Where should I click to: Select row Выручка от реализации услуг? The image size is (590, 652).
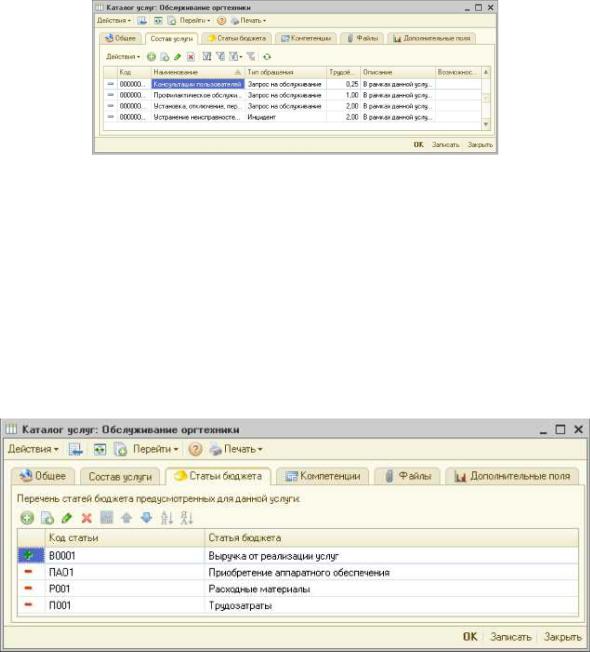coord(298,556)
